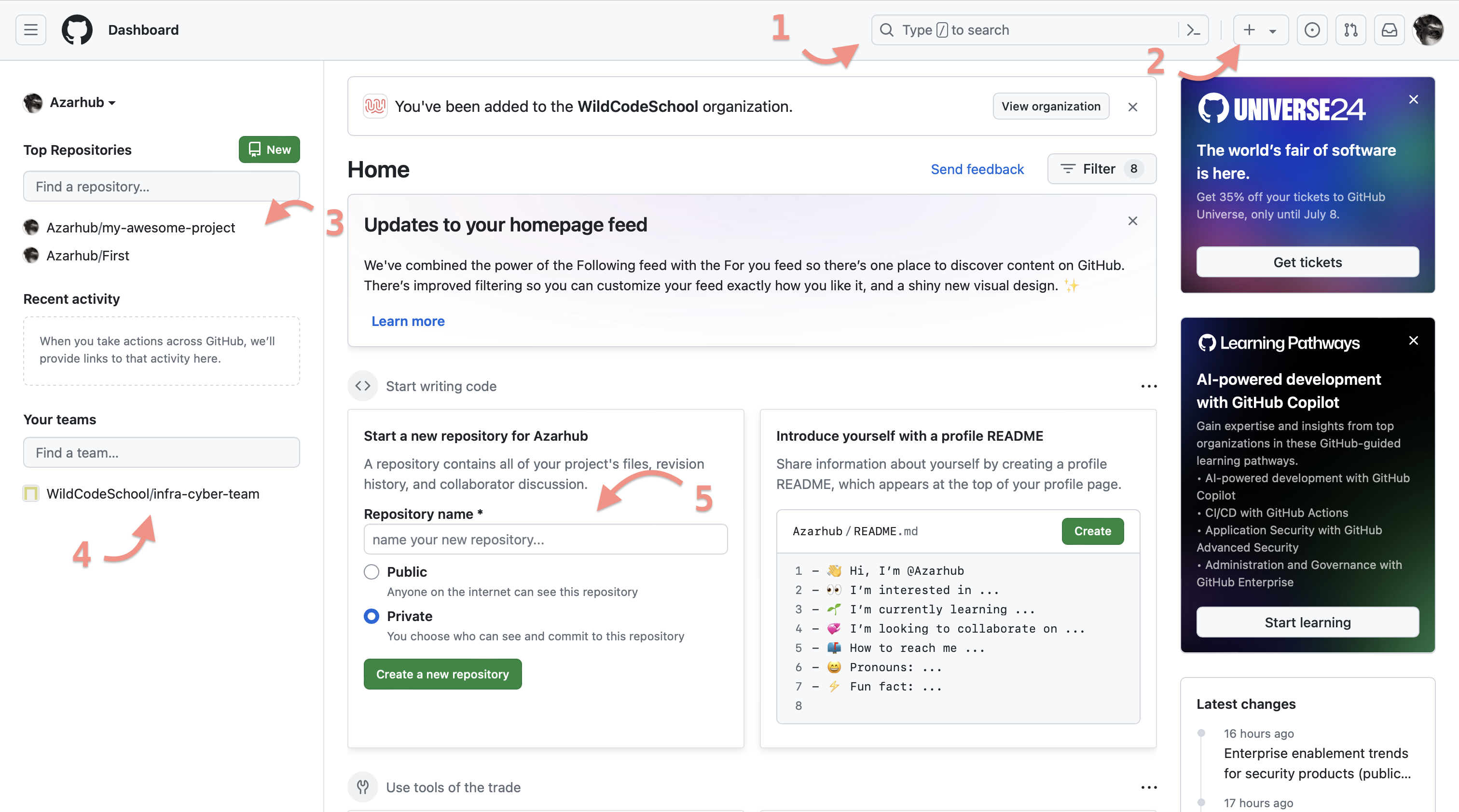Open the user profile avatar menu
The height and width of the screenshot is (812, 1459).
[x=1428, y=30]
